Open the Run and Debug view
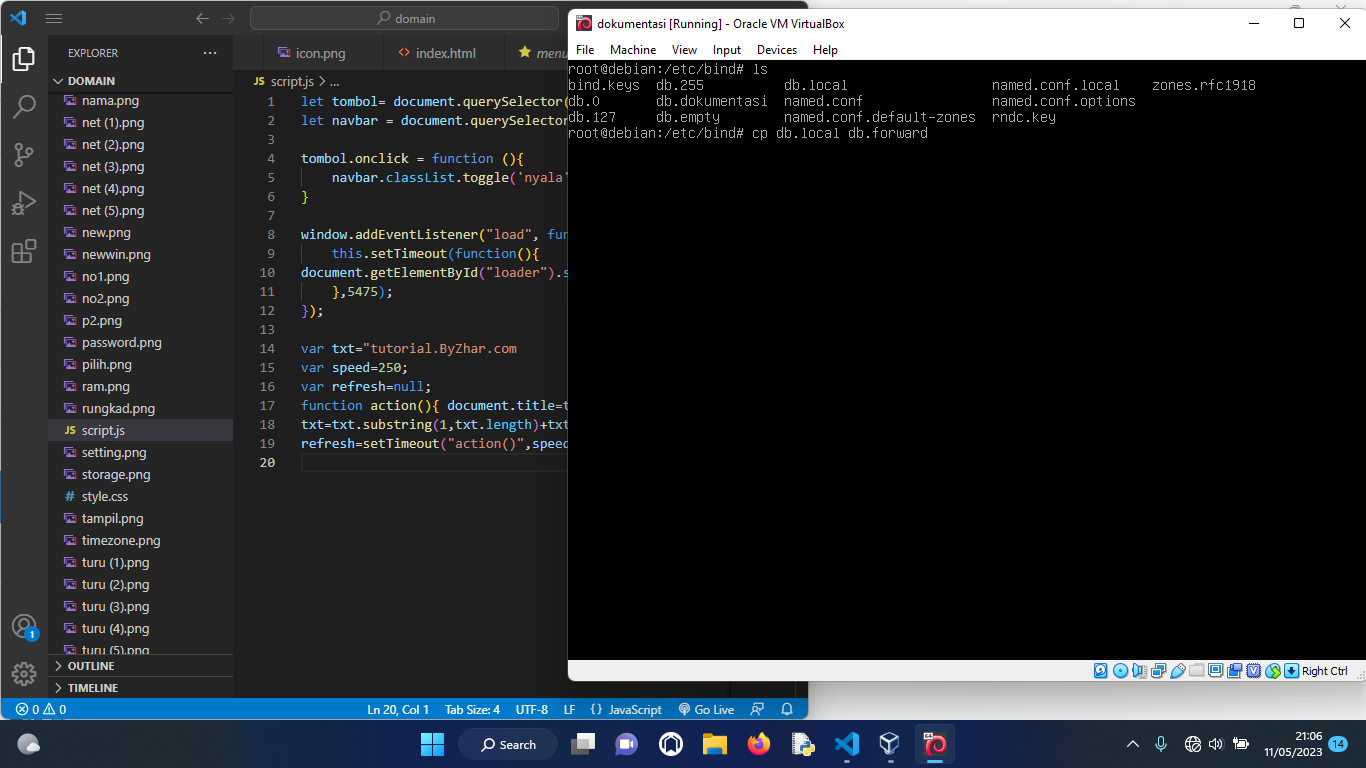This screenshot has width=1366, height=768. point(24,203)
